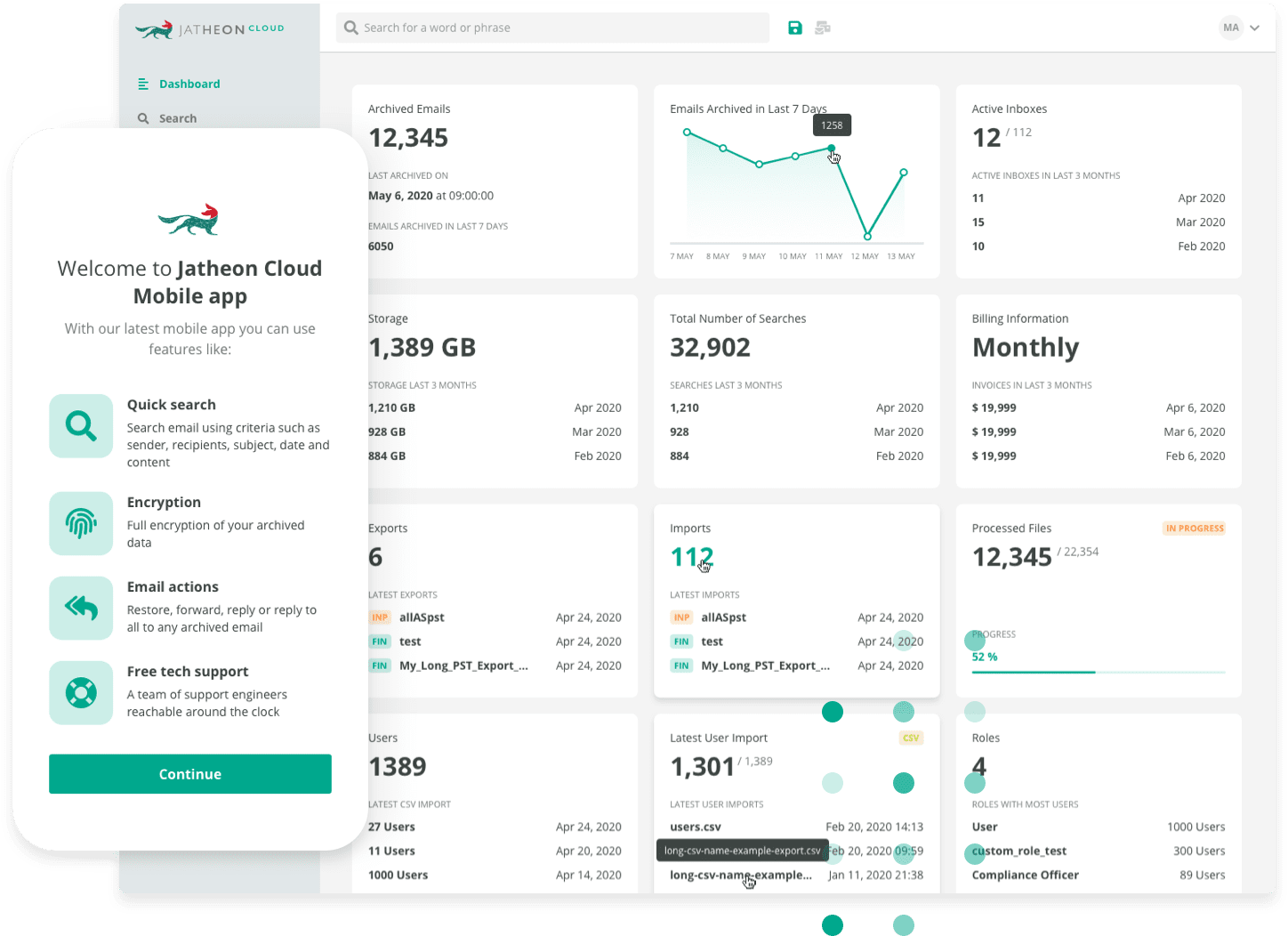The height and width of the screenshot is (936, 1288).
Task: Click the long-csv-name-example-export.csv tooltip
Action: click(x=742, y=851)
